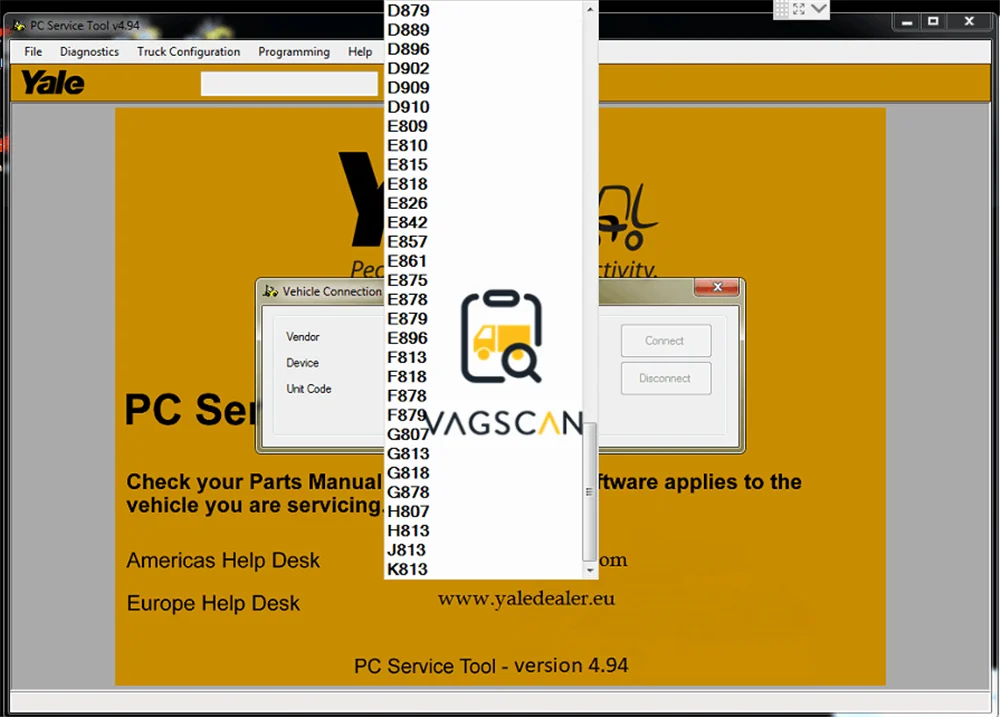Select unit code E875
This screenshot has height=717, width=1000.
tap(483, 280)
